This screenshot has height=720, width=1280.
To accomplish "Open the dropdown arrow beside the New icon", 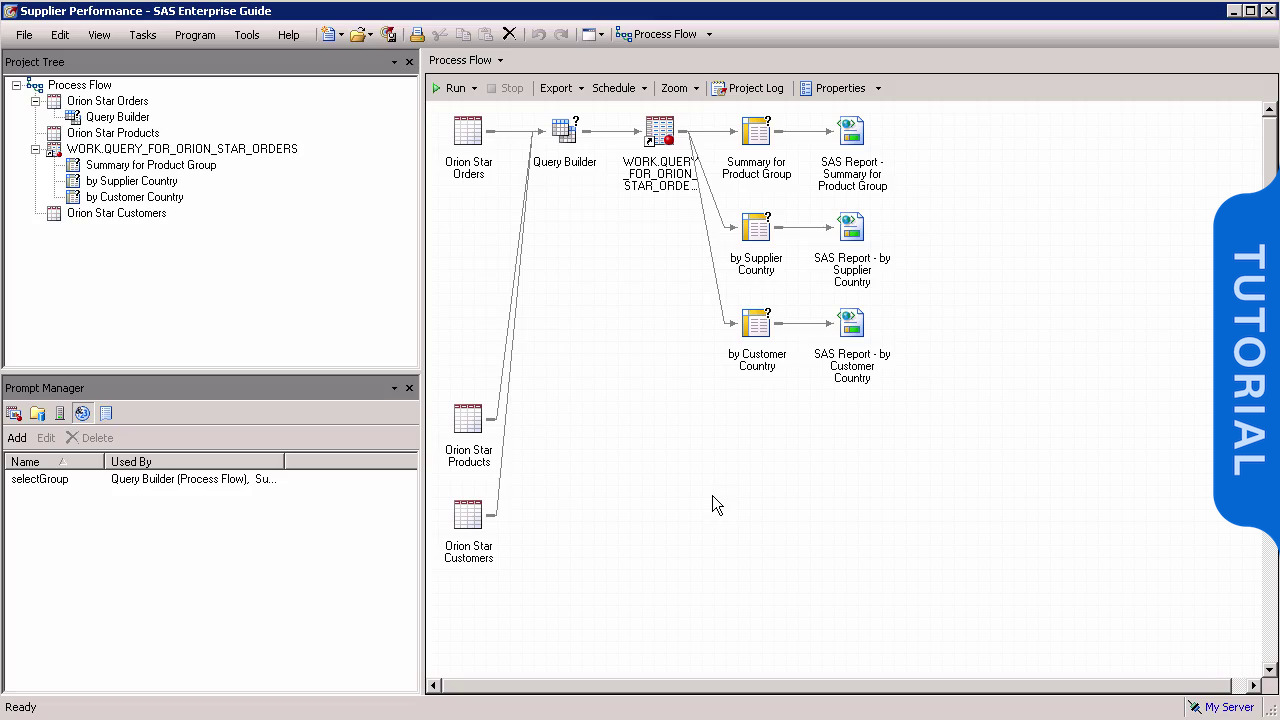I will 341,34.
